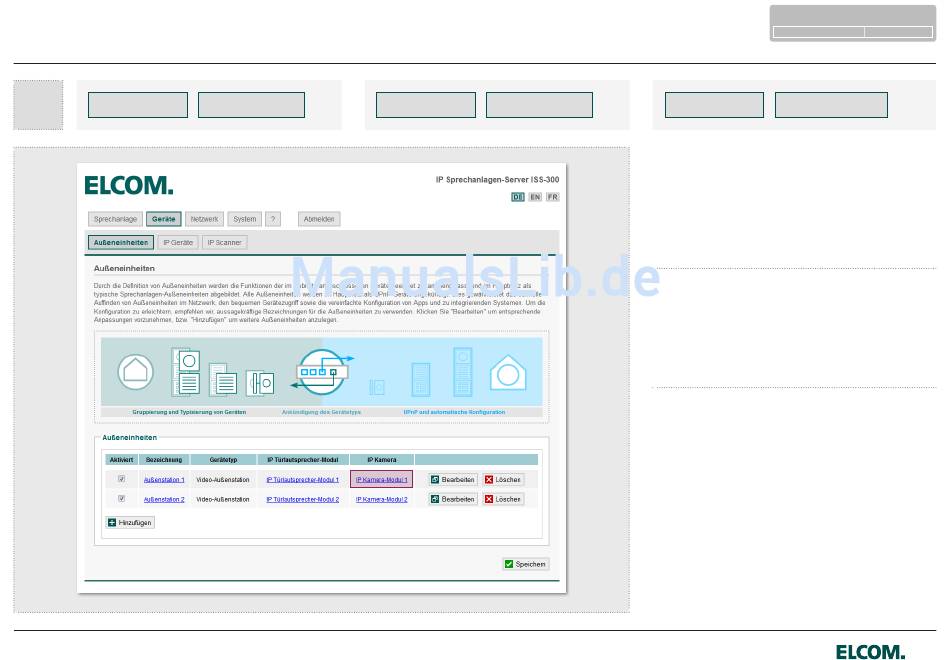Open the IP Kamera-Modul 1 link
The height and width of the screenshot is (660, 950).
click(x=381, y=480)
